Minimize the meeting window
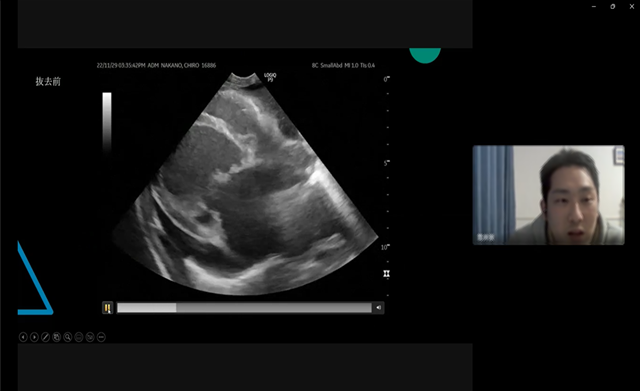Image resolution: width=640 pixels, height=391 pixels. [594, 7]
